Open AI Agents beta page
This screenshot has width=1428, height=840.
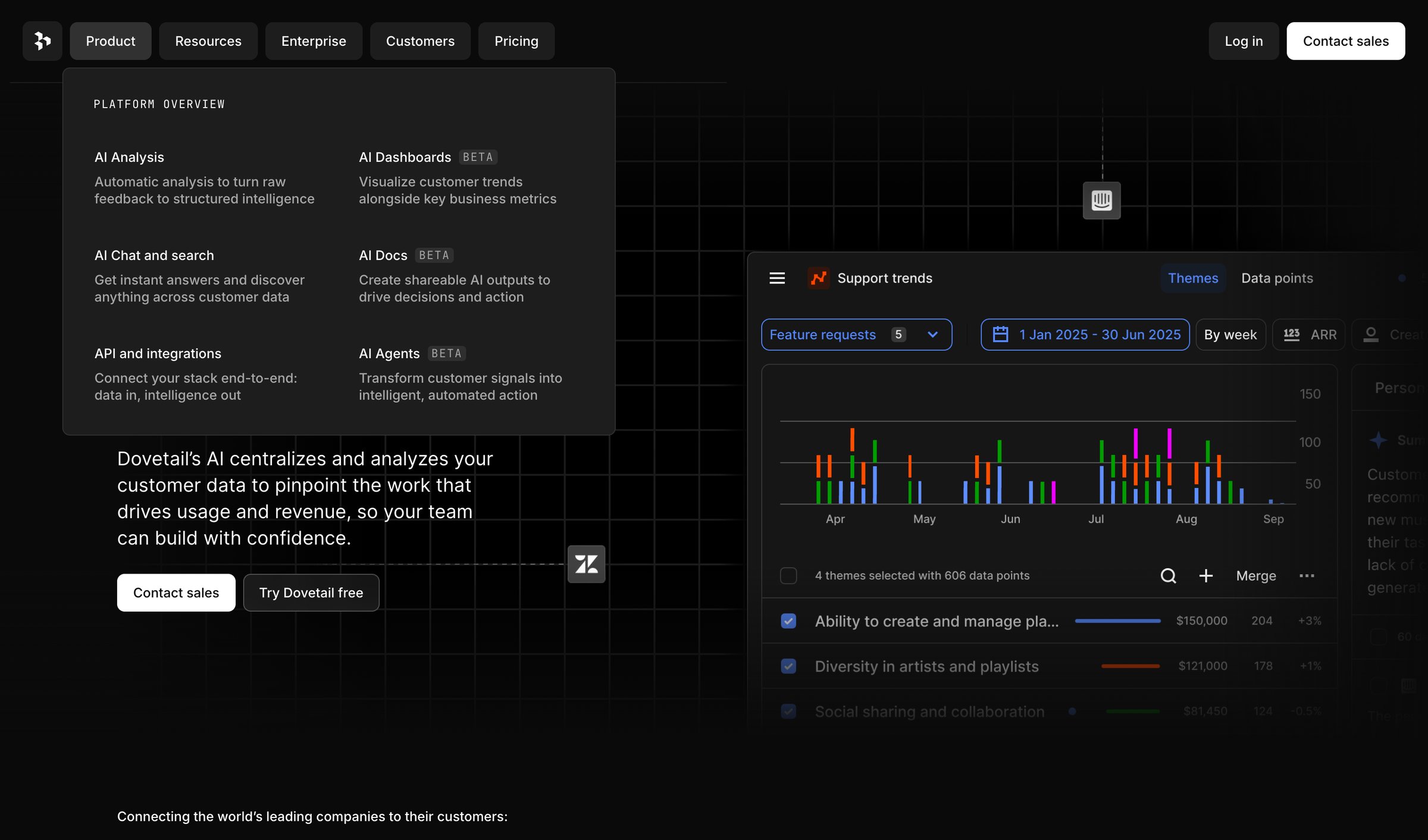pyautogui.click(x=461, y=374)
